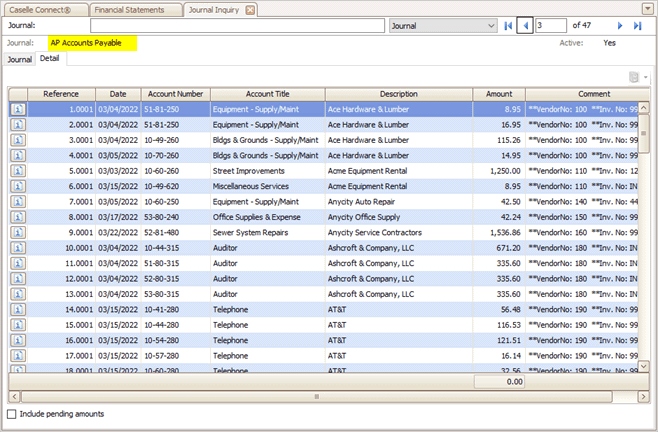Open detail icon for reference 15.0001

(18, 325)
